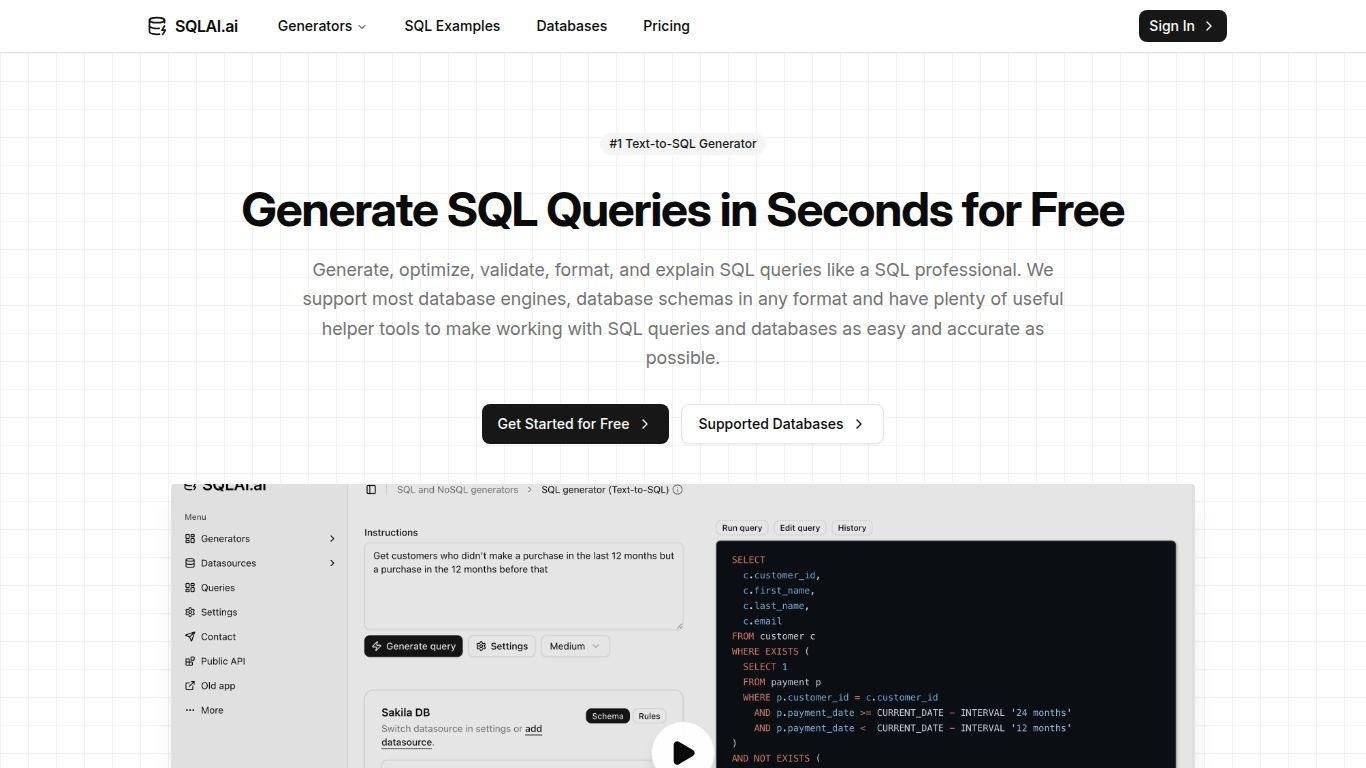Click the info icon beside SQL generator title
Screen dimensions: 1366x768
(x=678, y=490)
